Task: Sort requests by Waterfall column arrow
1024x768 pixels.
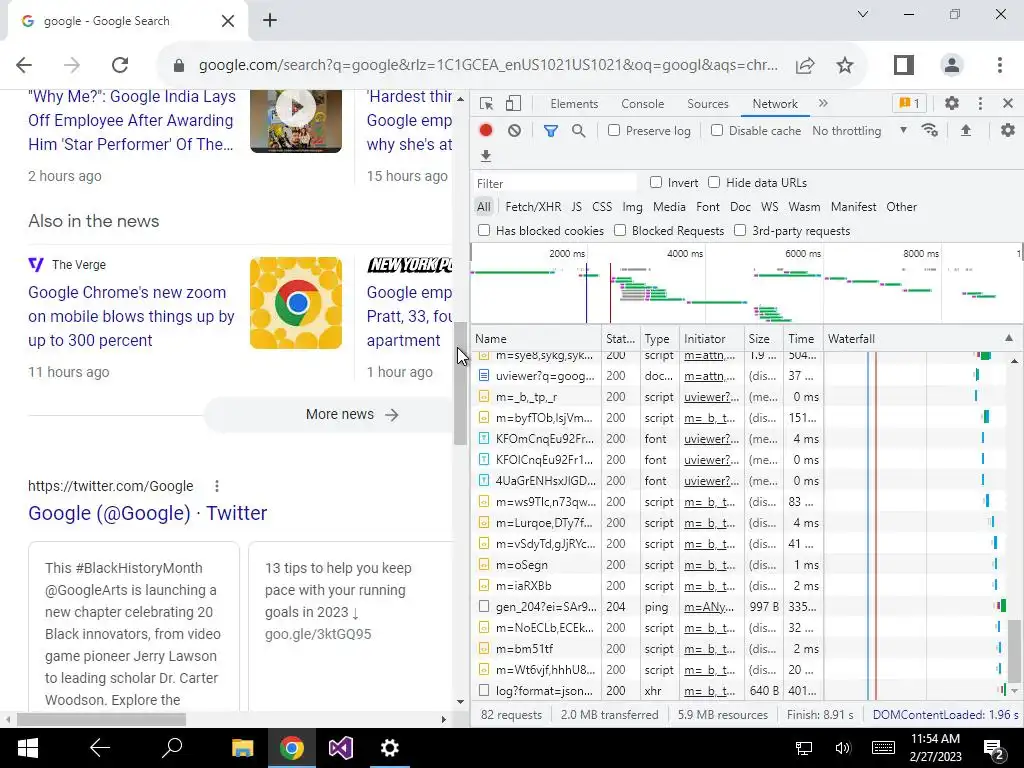Action: point(1009,338)
